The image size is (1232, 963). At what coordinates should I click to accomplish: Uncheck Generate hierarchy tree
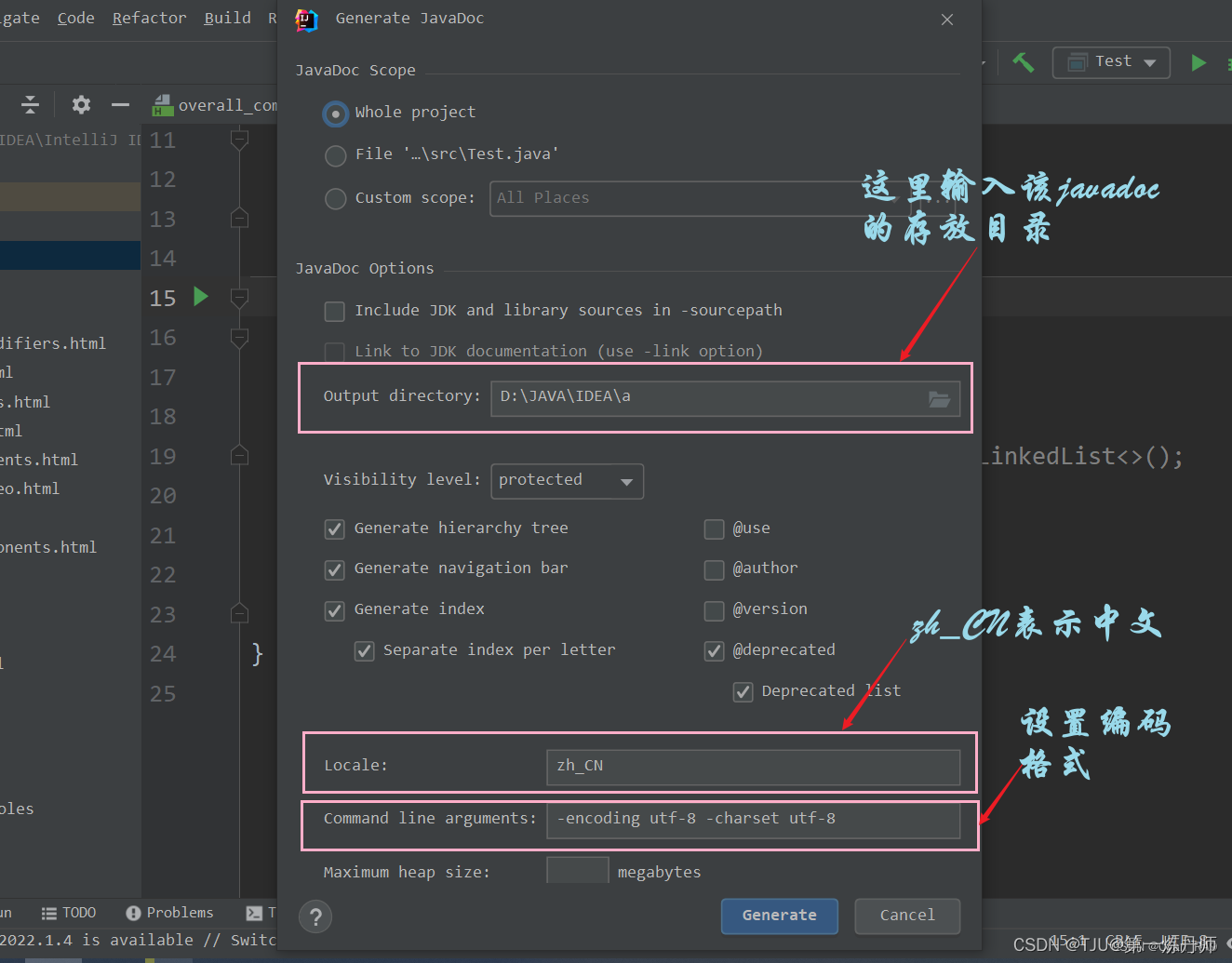pyautogui.click(x=334, y=529)
